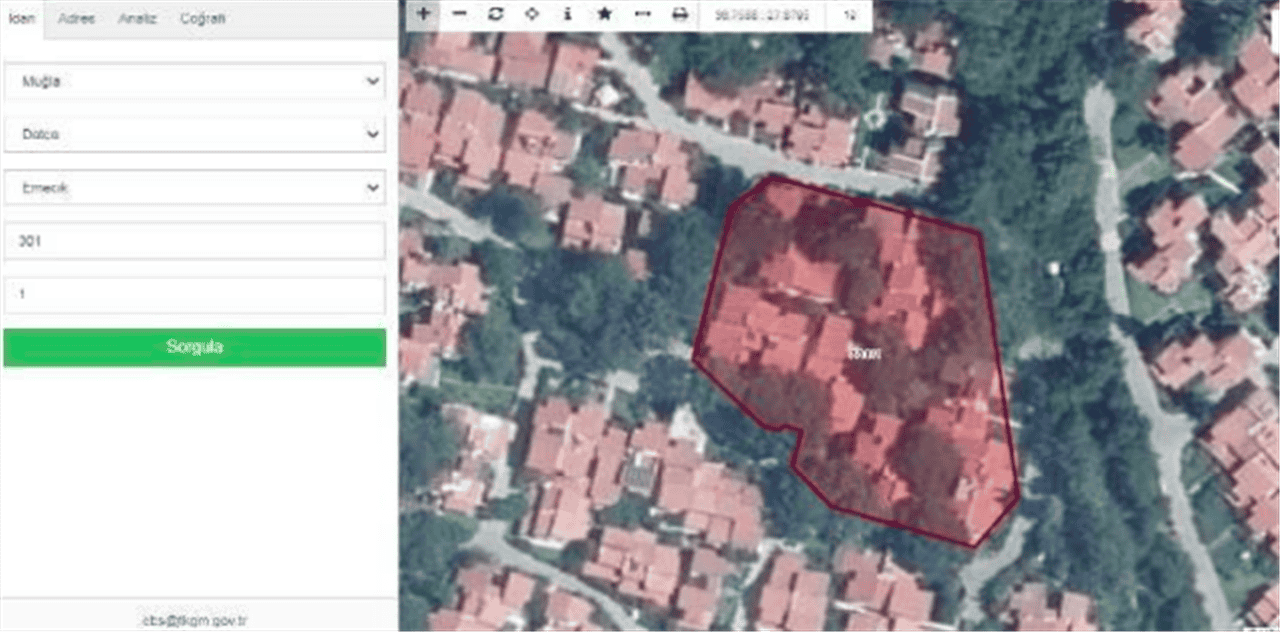Switch to the Adres tab
This screenshot has height=632, width=1280.
tap(76, 19)
